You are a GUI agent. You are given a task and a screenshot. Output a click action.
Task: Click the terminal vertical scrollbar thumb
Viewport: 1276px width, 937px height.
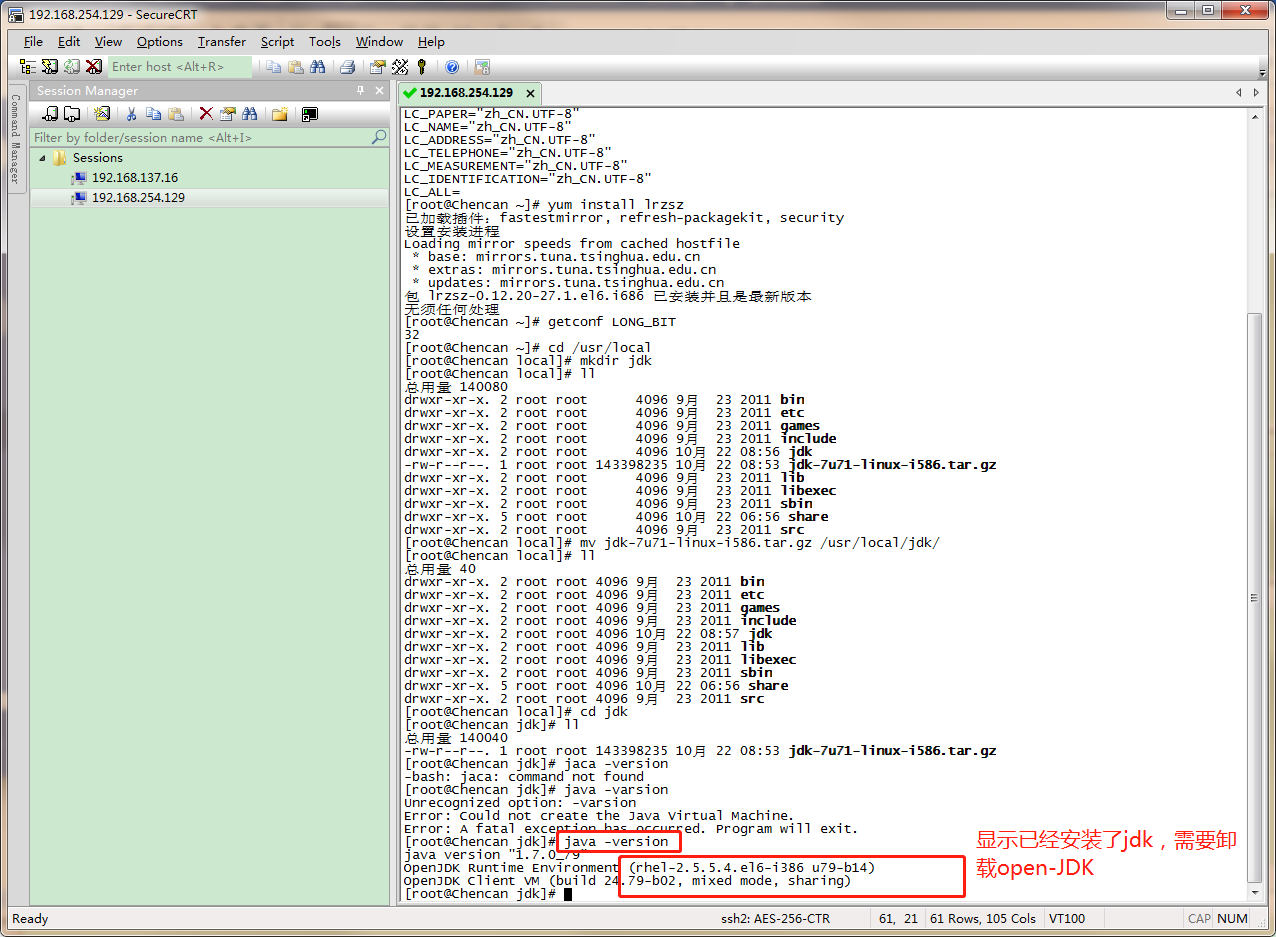[1256, 598]
